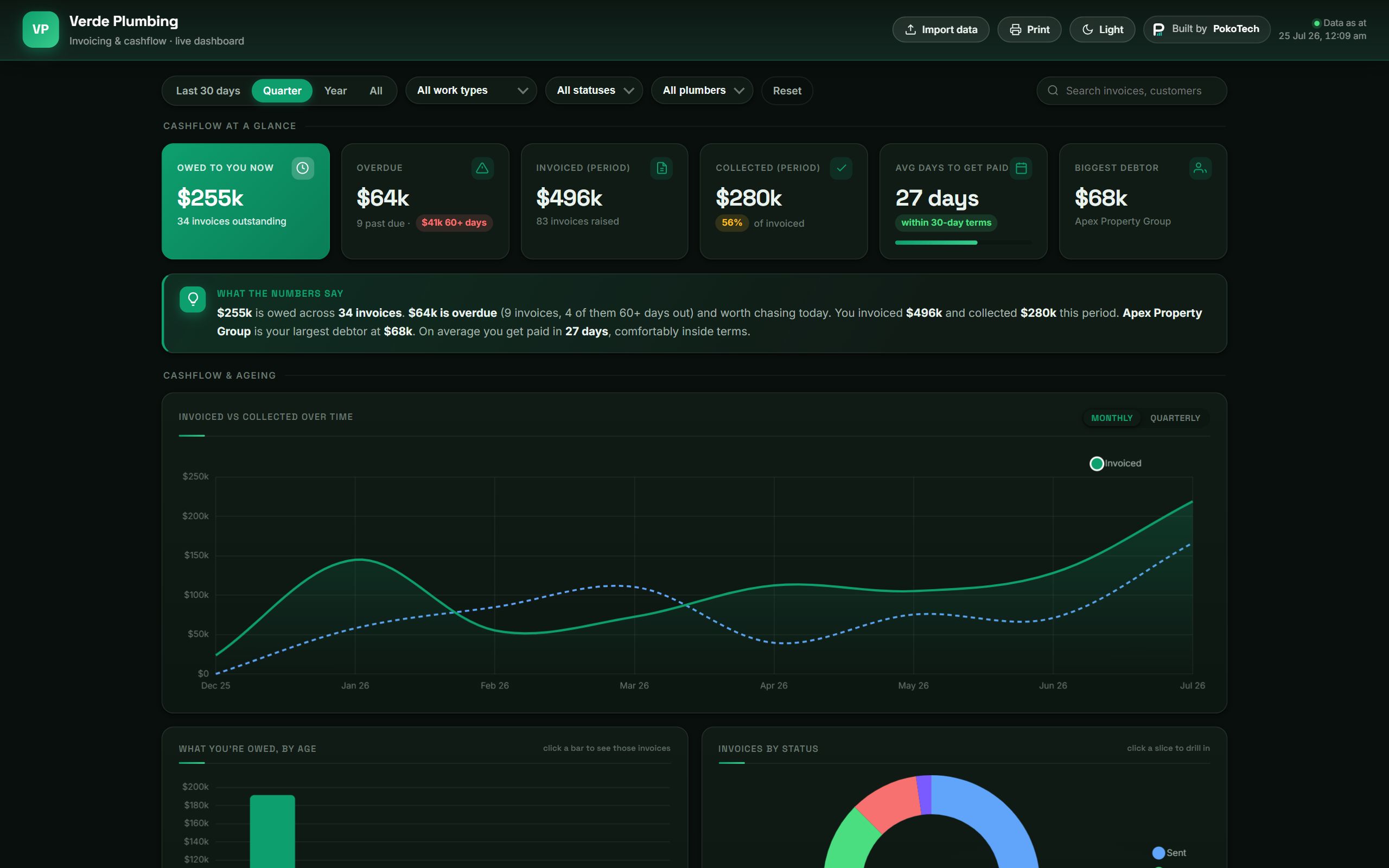
Task: Click the Jan 26 axis label
Action: coord(355,685)
